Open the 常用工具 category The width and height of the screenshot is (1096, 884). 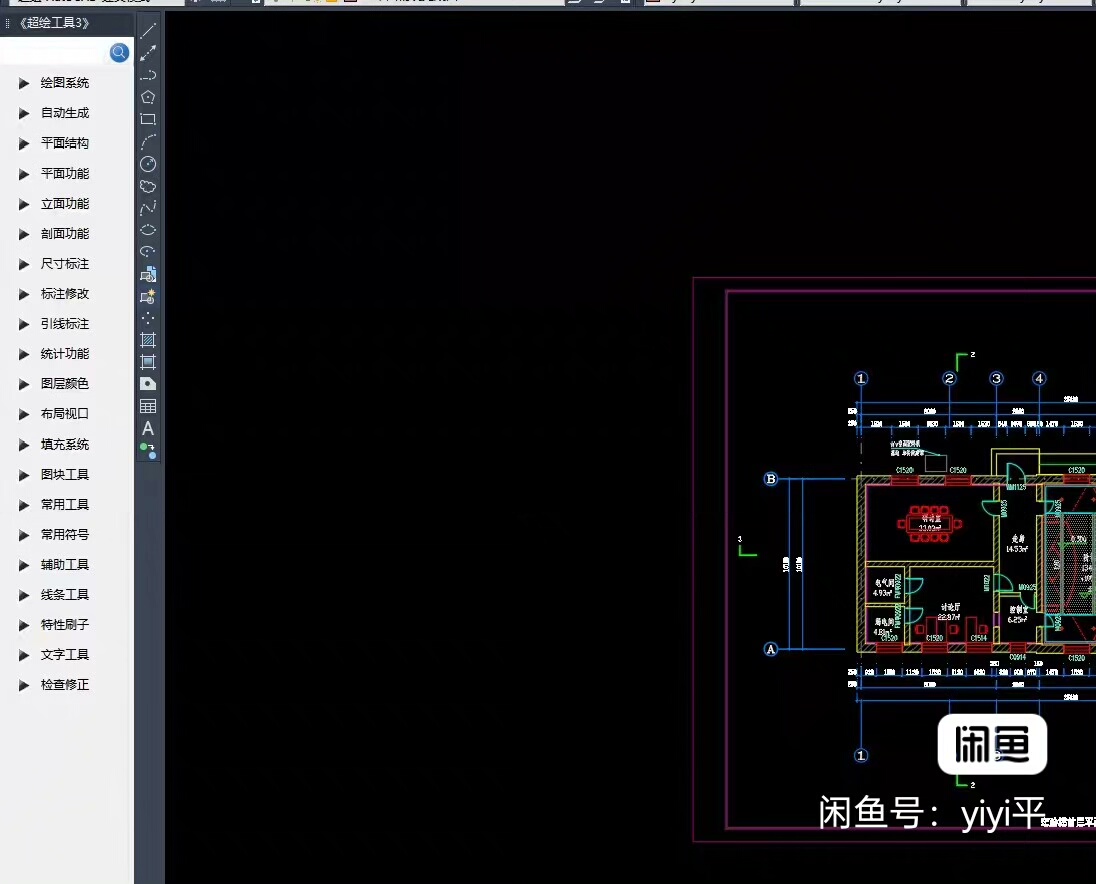tap(64, 505)
